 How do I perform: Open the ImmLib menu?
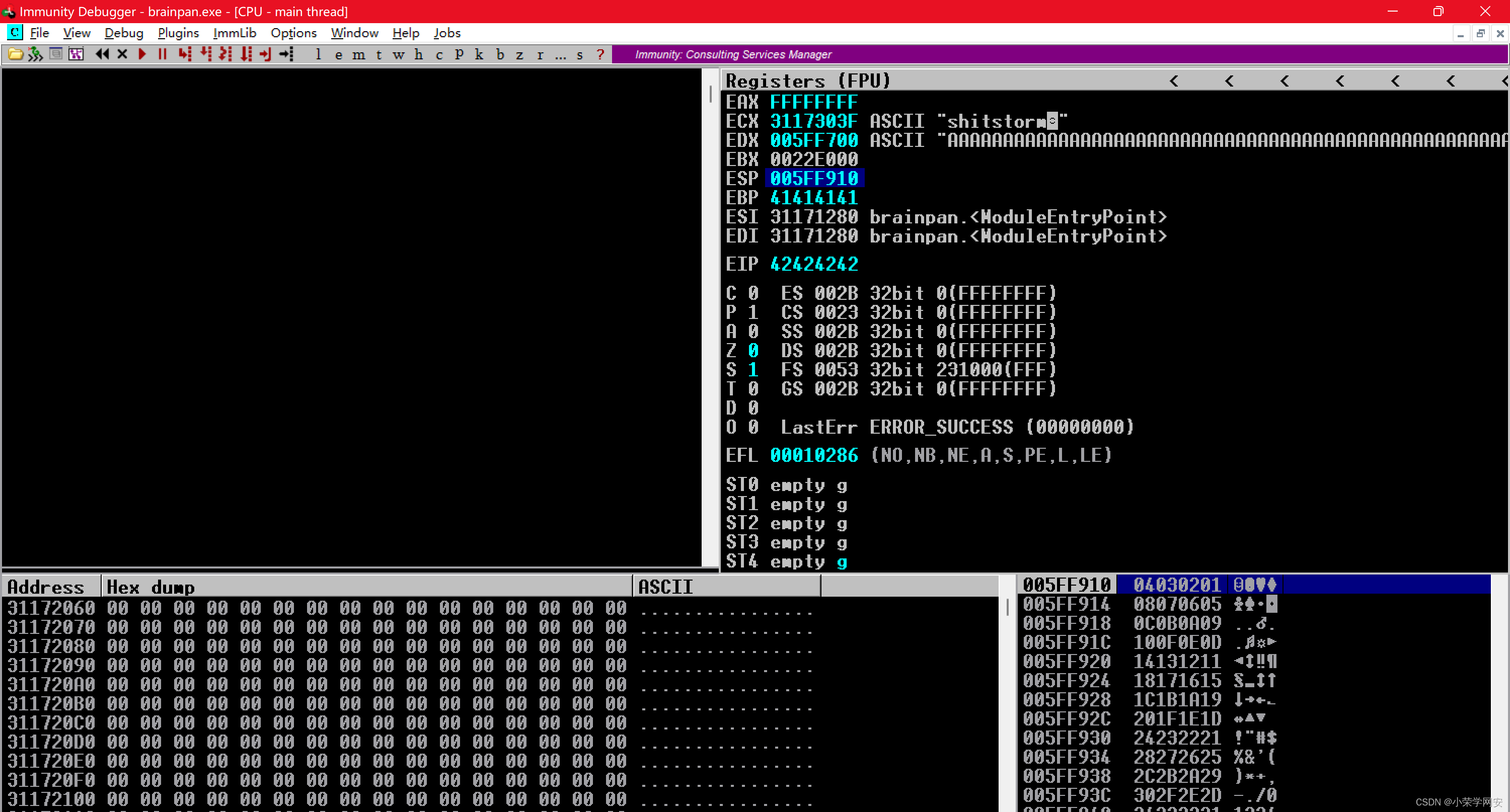pyautogui.click(x=235, y=33)
